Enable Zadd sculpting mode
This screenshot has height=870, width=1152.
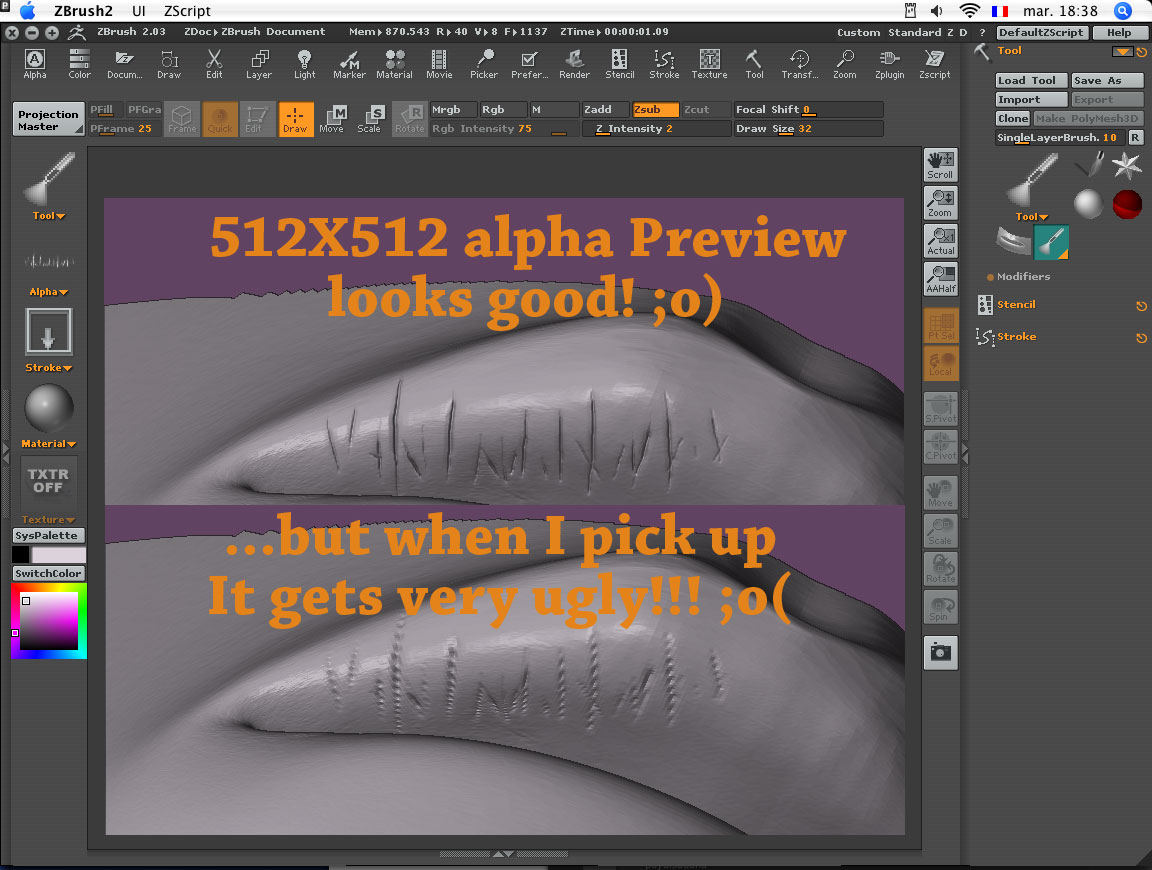[605, 110]
